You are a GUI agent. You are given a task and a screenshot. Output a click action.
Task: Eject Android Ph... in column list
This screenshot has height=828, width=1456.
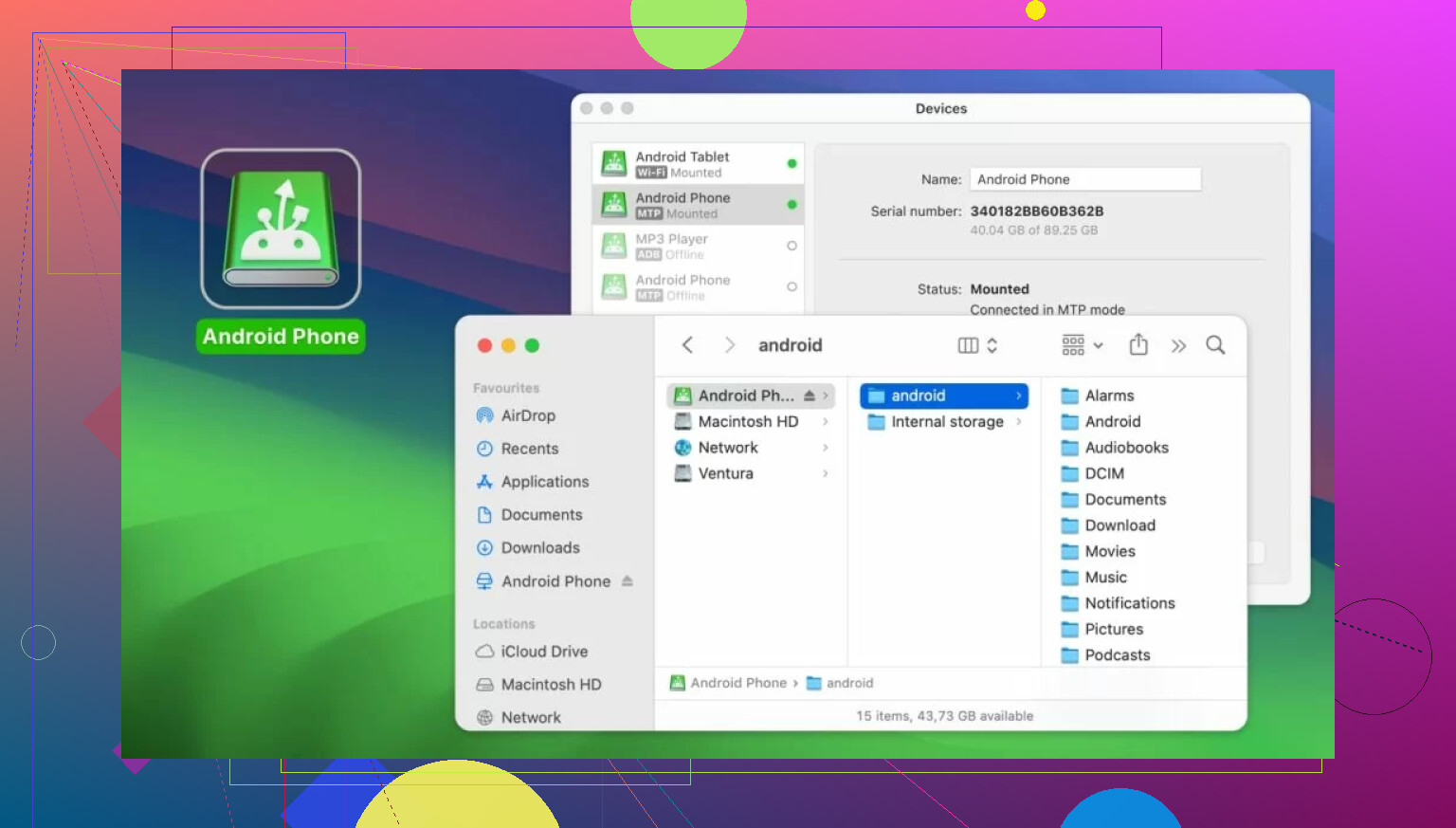click(x=809, y=396)
